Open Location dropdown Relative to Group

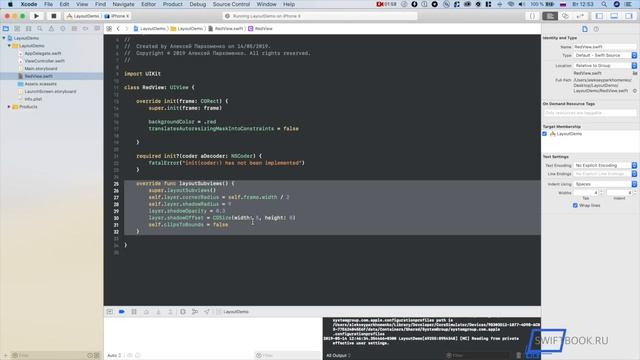click(x=605, y=65)
